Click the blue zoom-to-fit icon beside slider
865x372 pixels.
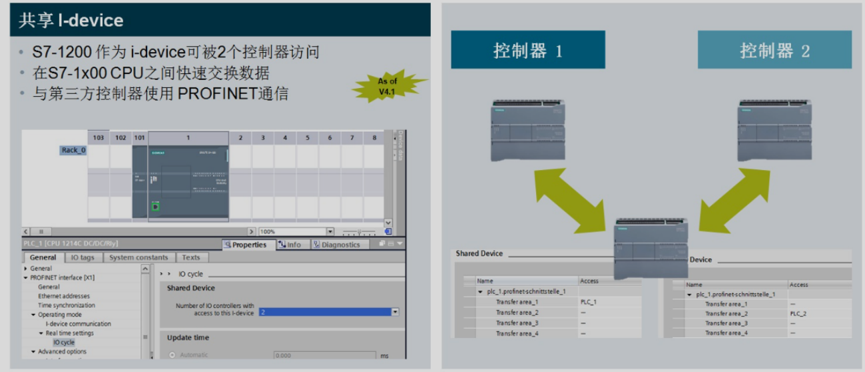(x=388, y=232)
